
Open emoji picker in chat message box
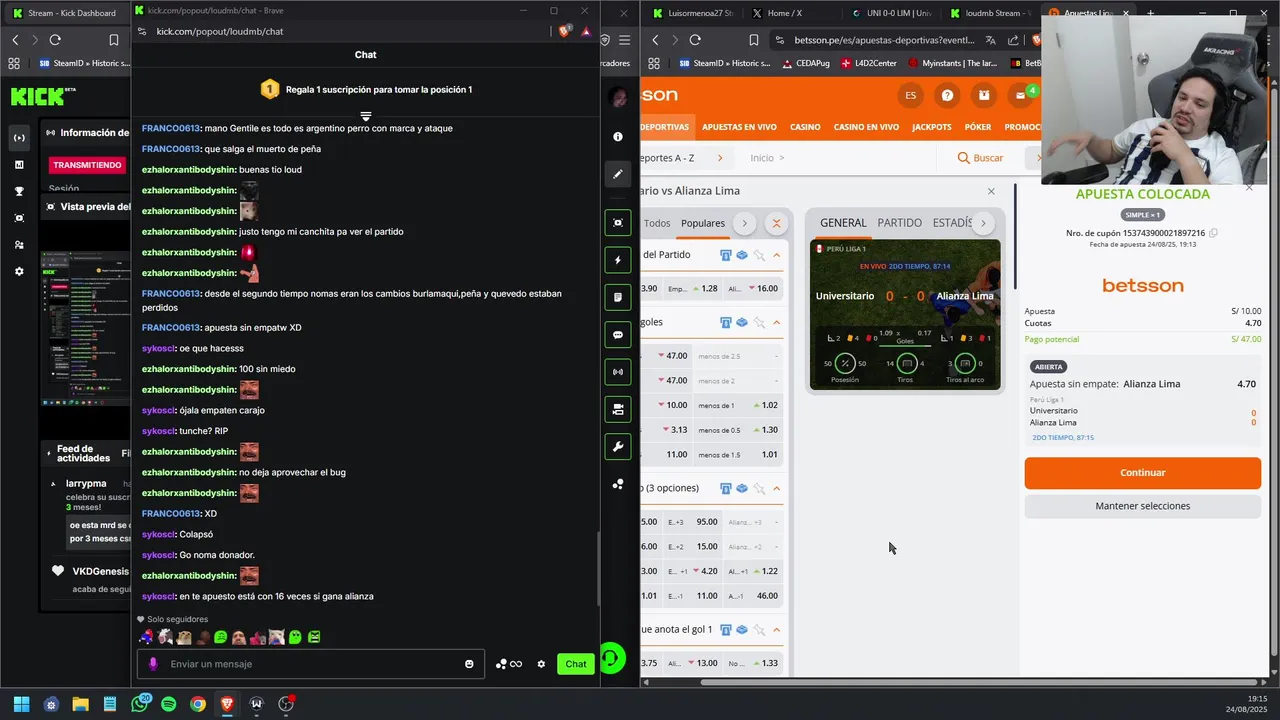(469, 664)
